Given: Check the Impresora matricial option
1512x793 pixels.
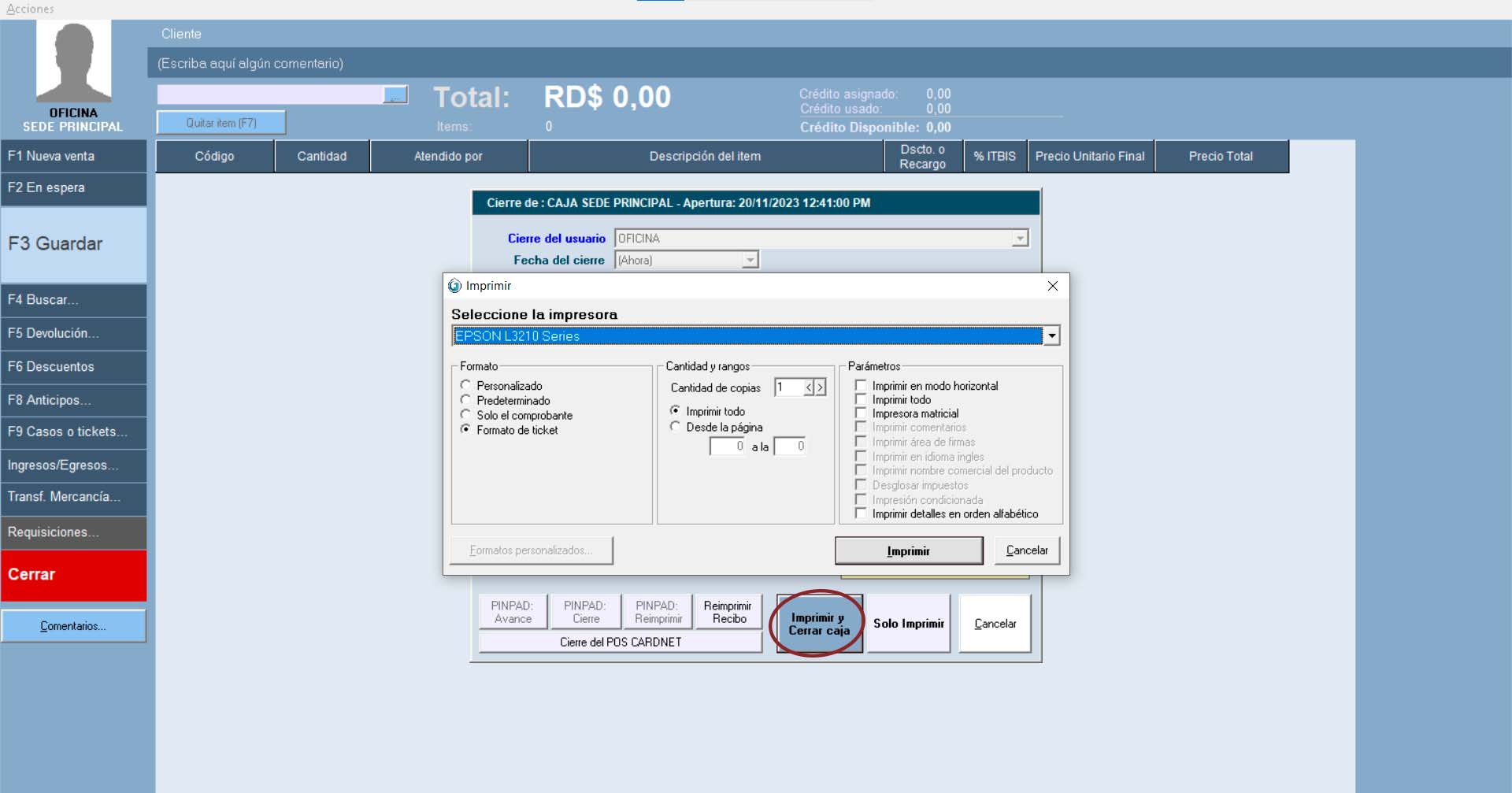Looking at the screenshot, I should 861,413.
